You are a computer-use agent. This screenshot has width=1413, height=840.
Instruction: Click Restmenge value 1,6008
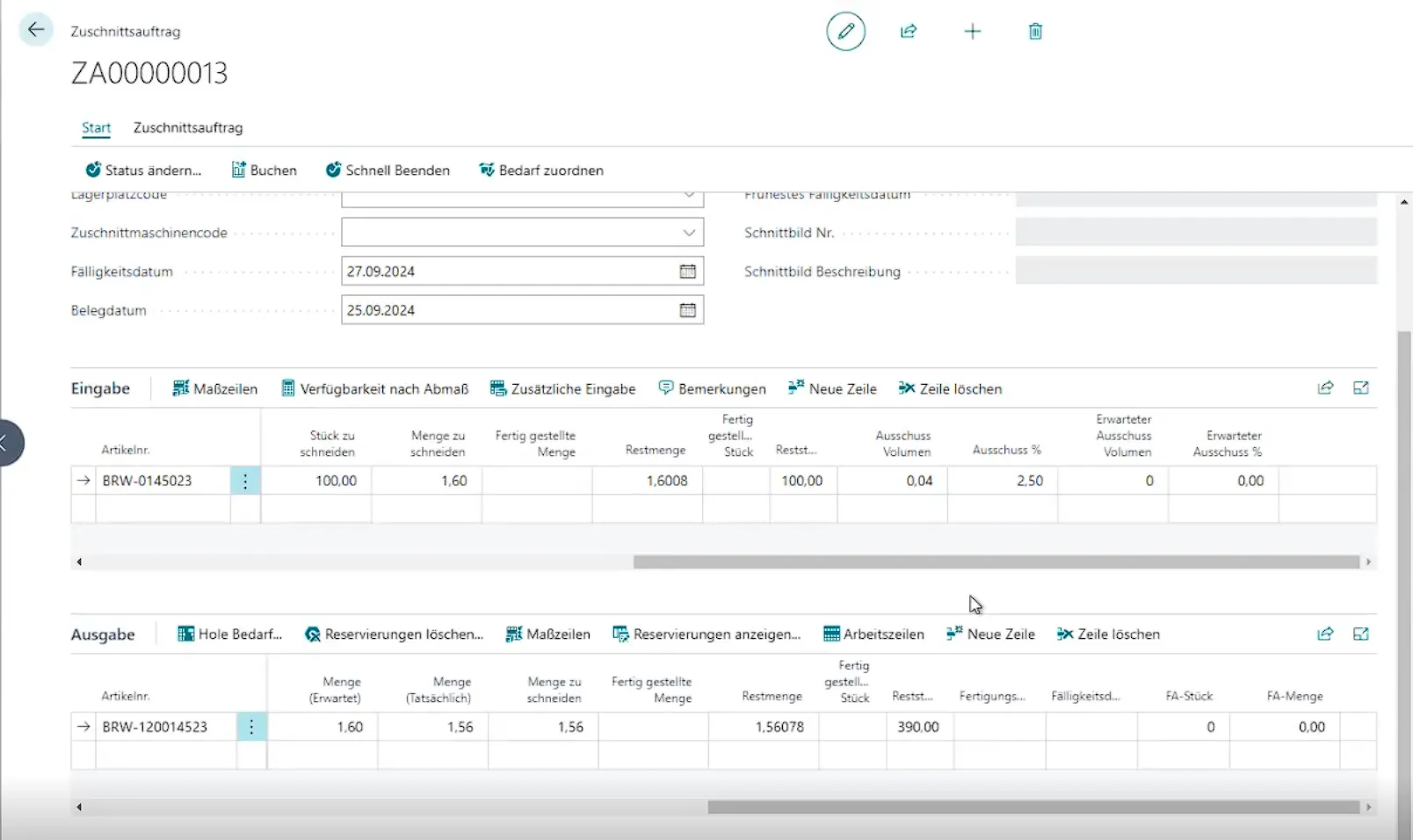click(648, 481)
